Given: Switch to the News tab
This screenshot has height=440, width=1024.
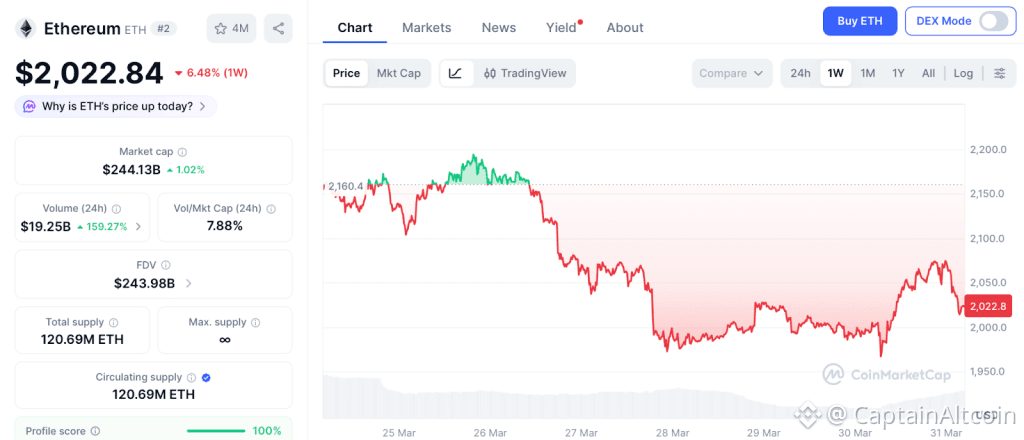Looking at the screenshot, I should tap(499, 27).
